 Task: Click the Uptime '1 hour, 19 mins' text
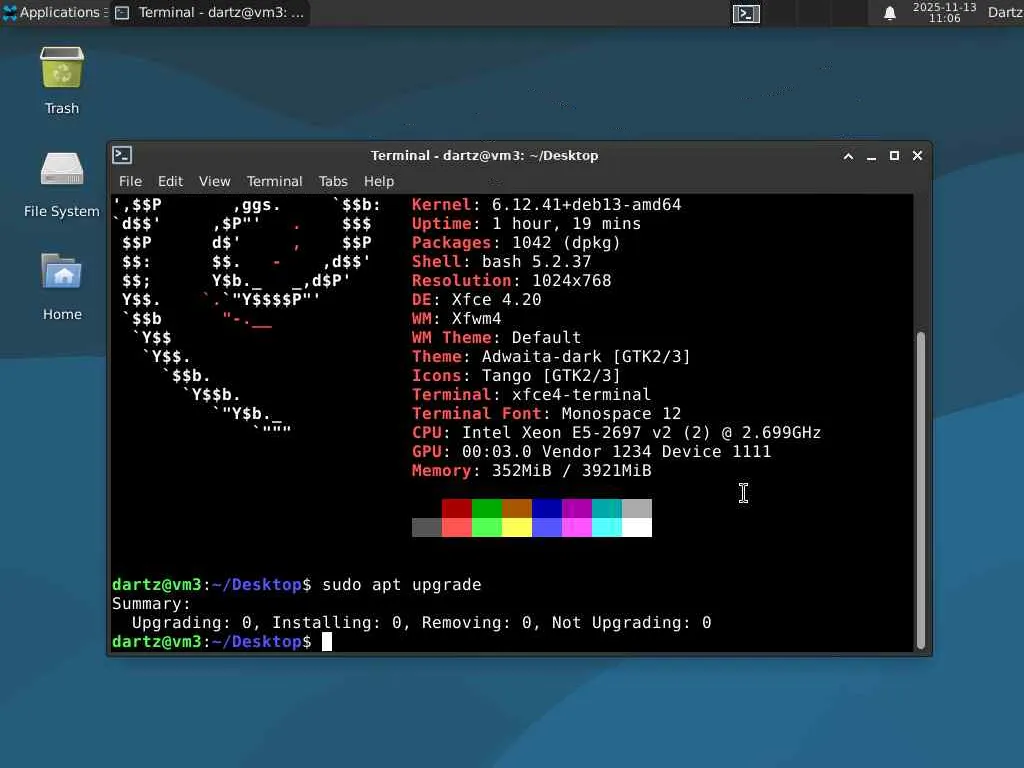(566, 223)
